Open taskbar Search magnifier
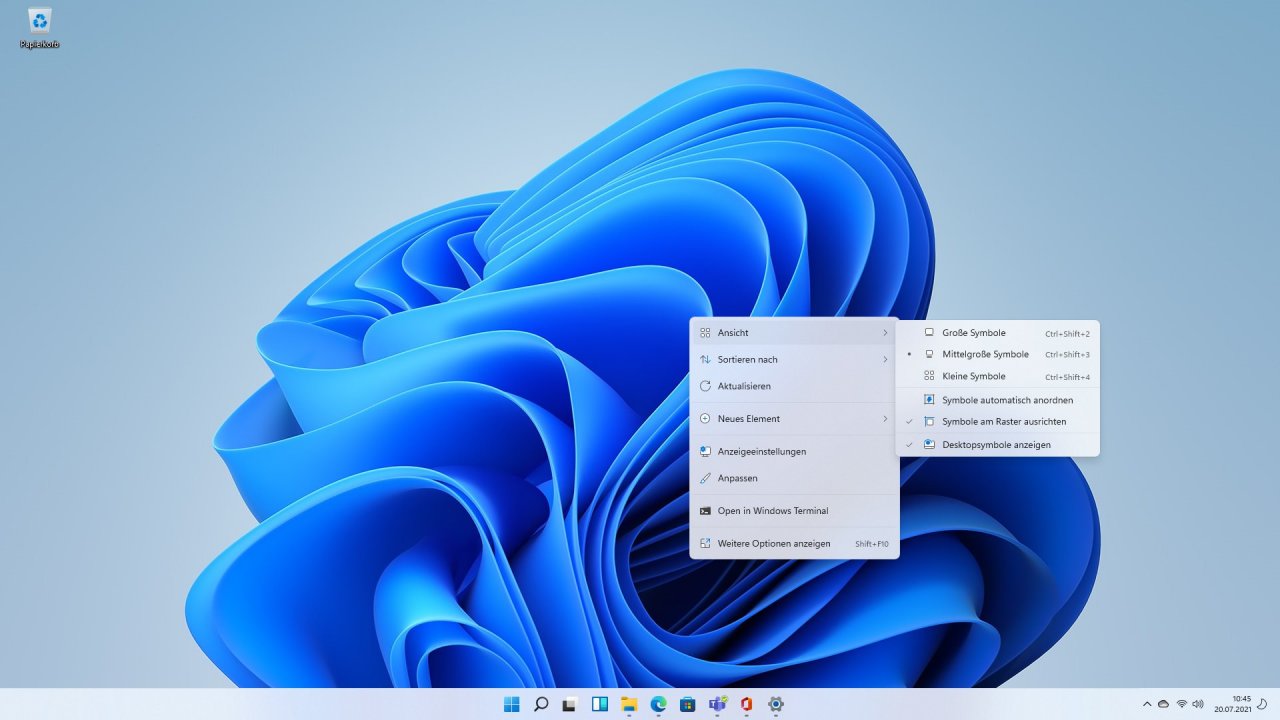Screen dimensions: 1280x720 [541, 704]
